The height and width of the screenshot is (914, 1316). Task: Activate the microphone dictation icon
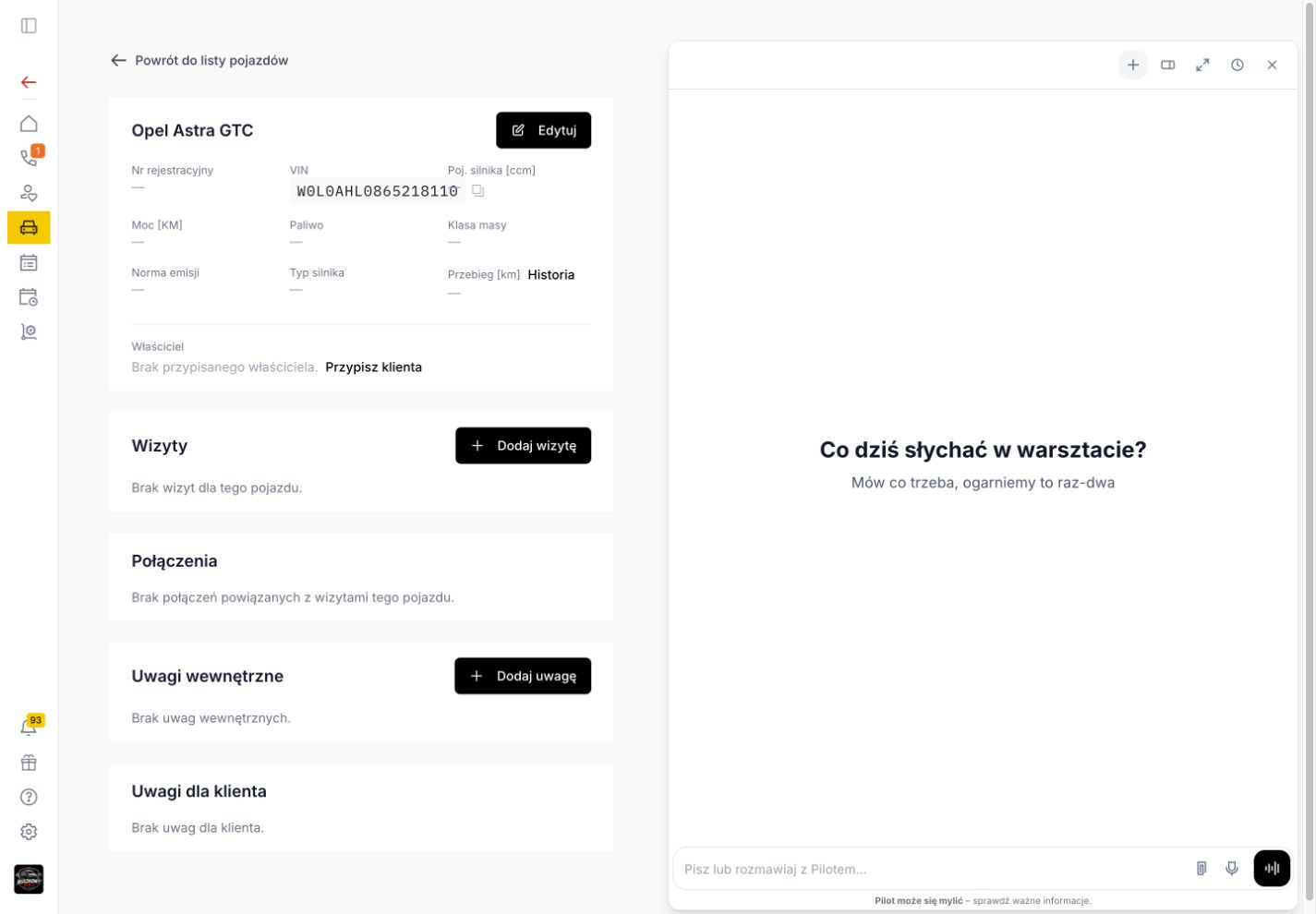(1232, 869)
